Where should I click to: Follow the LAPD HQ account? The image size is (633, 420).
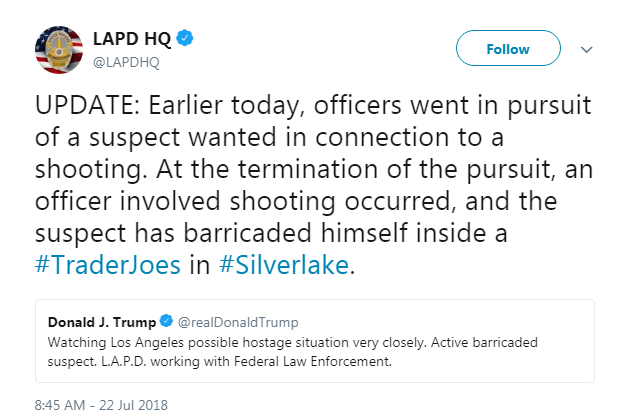point(507,49)
